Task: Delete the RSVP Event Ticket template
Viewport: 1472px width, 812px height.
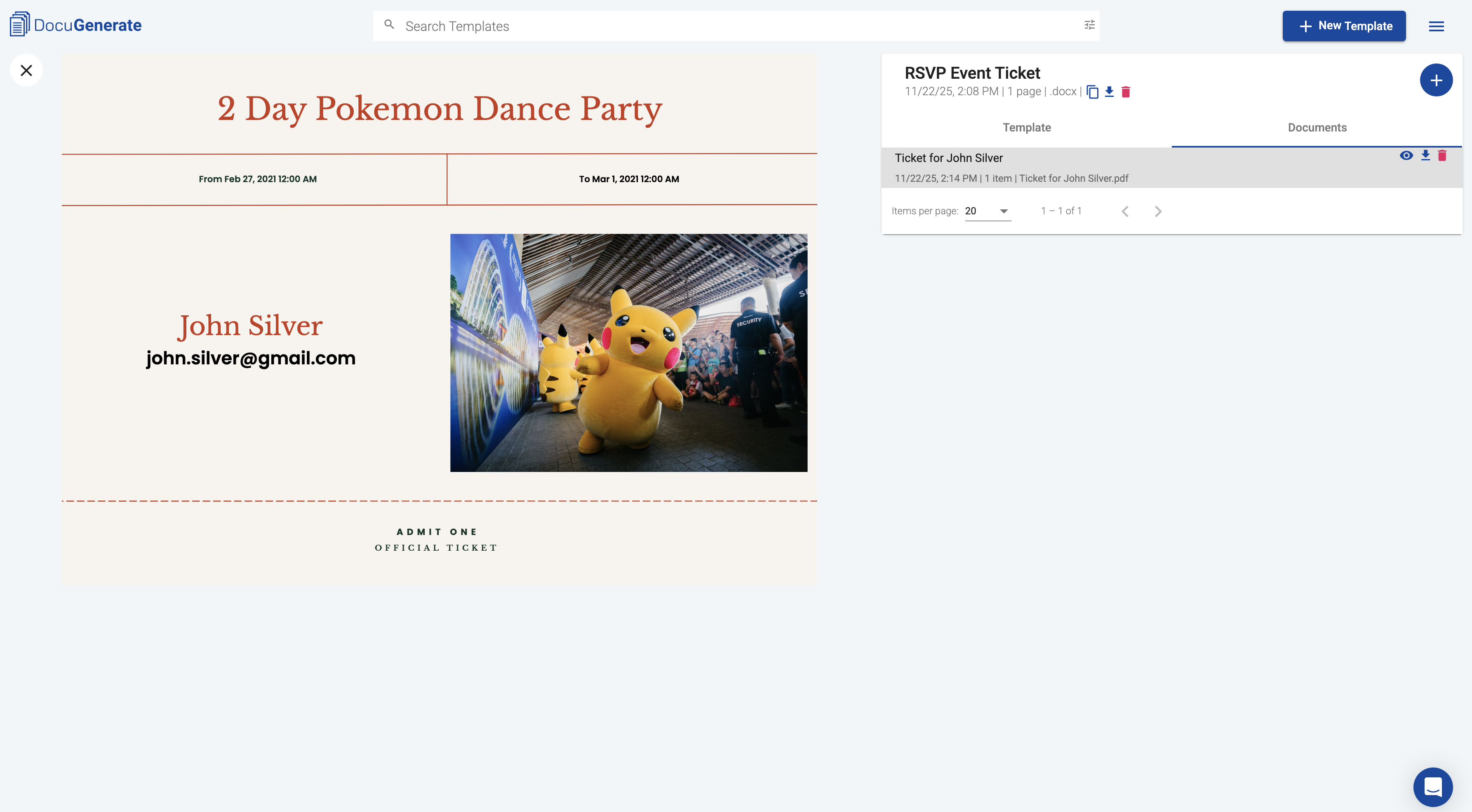Action: (x=1126, y=92)
